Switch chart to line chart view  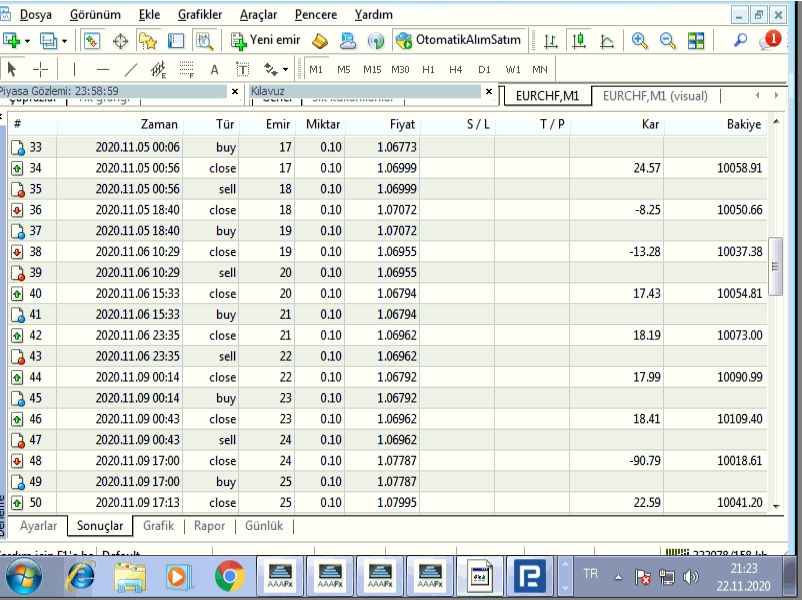[607, 41]
